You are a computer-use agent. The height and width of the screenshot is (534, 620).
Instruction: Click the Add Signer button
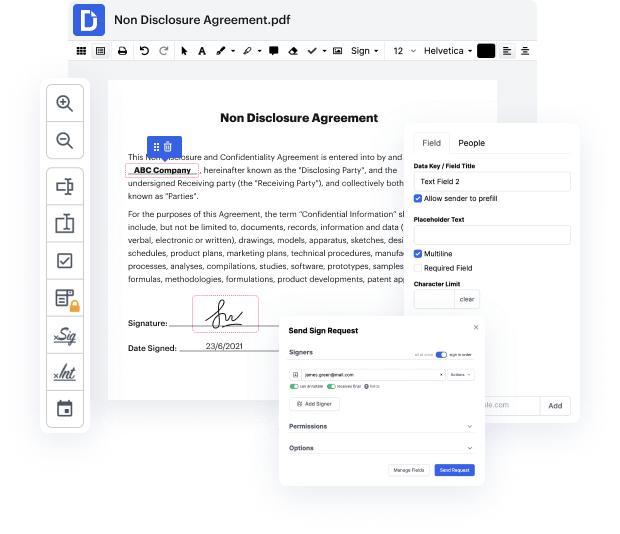coord(315,404)
